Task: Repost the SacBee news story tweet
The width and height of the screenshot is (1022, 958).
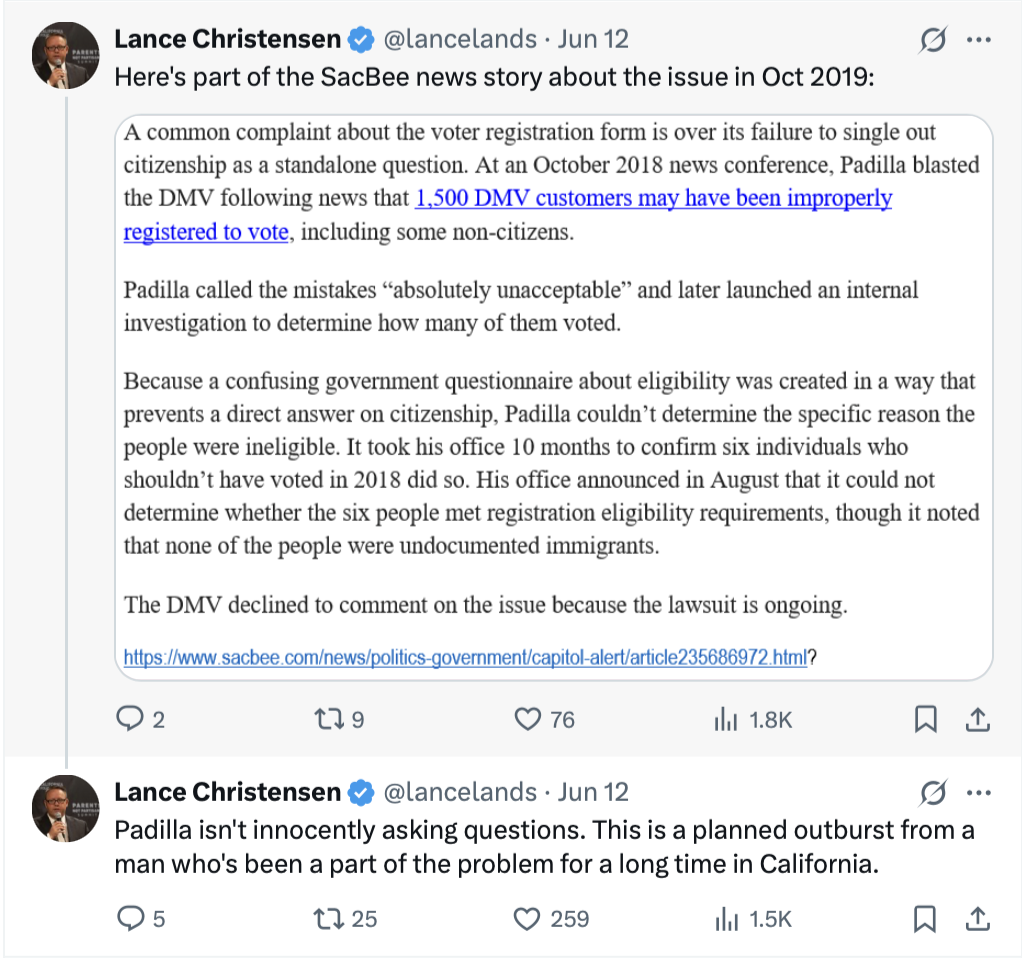Action: pyautogui.click(x=326, y=719)
